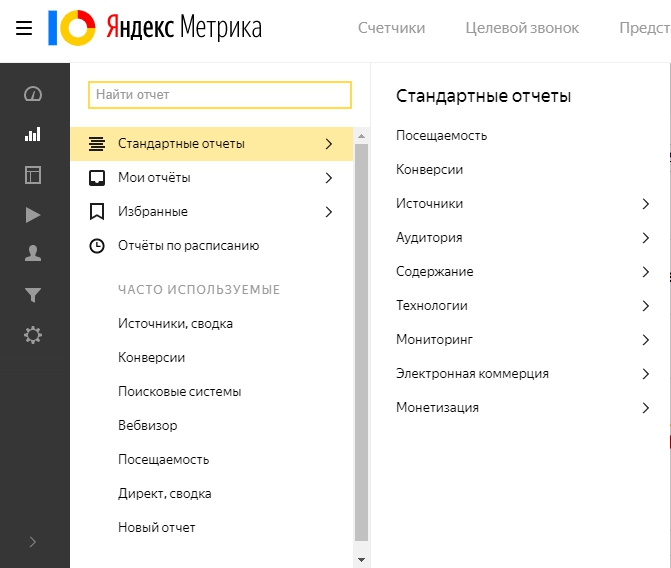
Task: Click the Yandex Metrica logo
Action: (x=155, y=28)
